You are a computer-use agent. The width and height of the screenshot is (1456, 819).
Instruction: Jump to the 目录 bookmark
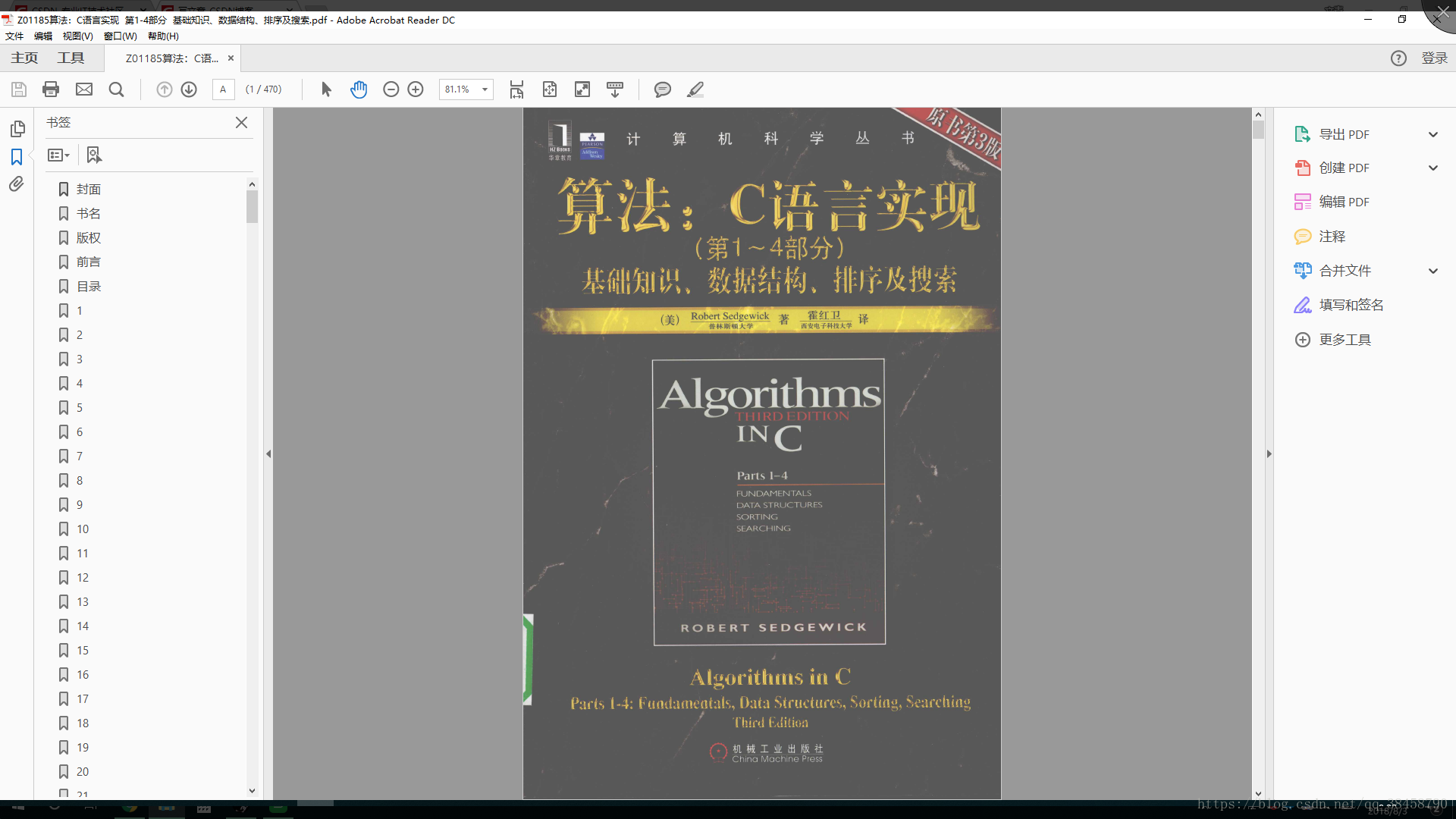click(88, 286)
